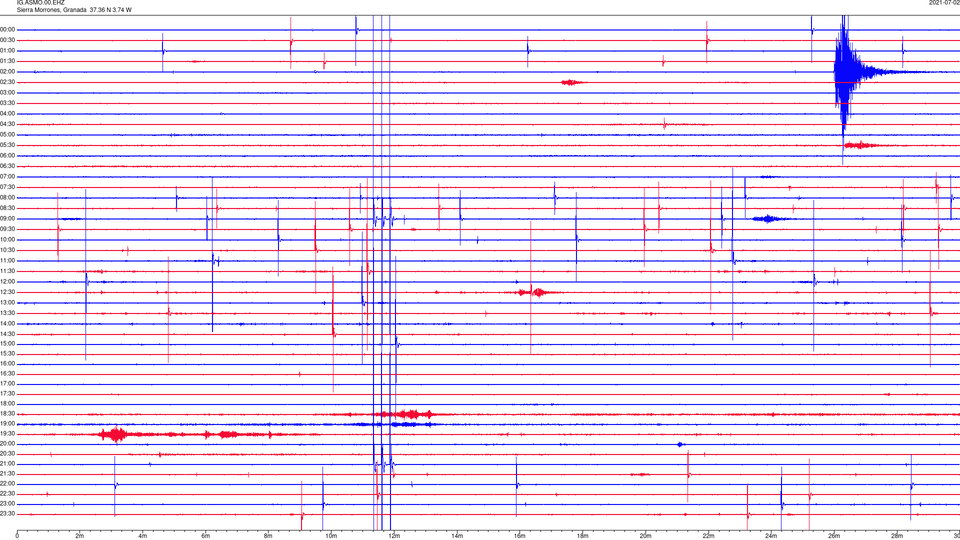This screenshot has width=960, height=540.
Task: Select the 18:00 trace time label
Action: (x=8, y=404)
